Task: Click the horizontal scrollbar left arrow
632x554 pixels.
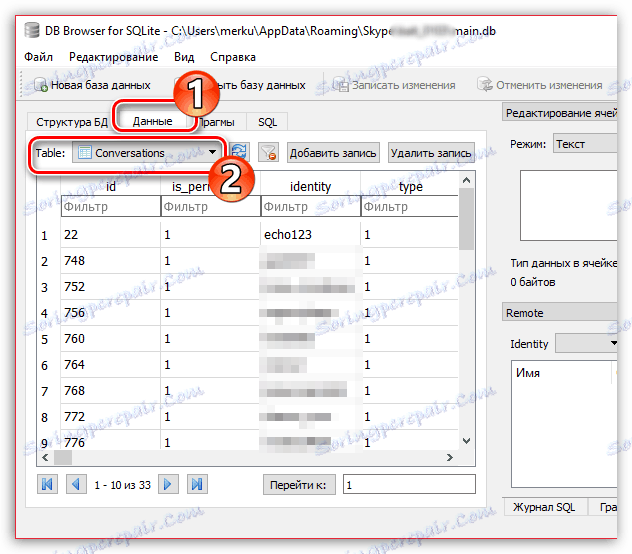Action: [45, 457]
